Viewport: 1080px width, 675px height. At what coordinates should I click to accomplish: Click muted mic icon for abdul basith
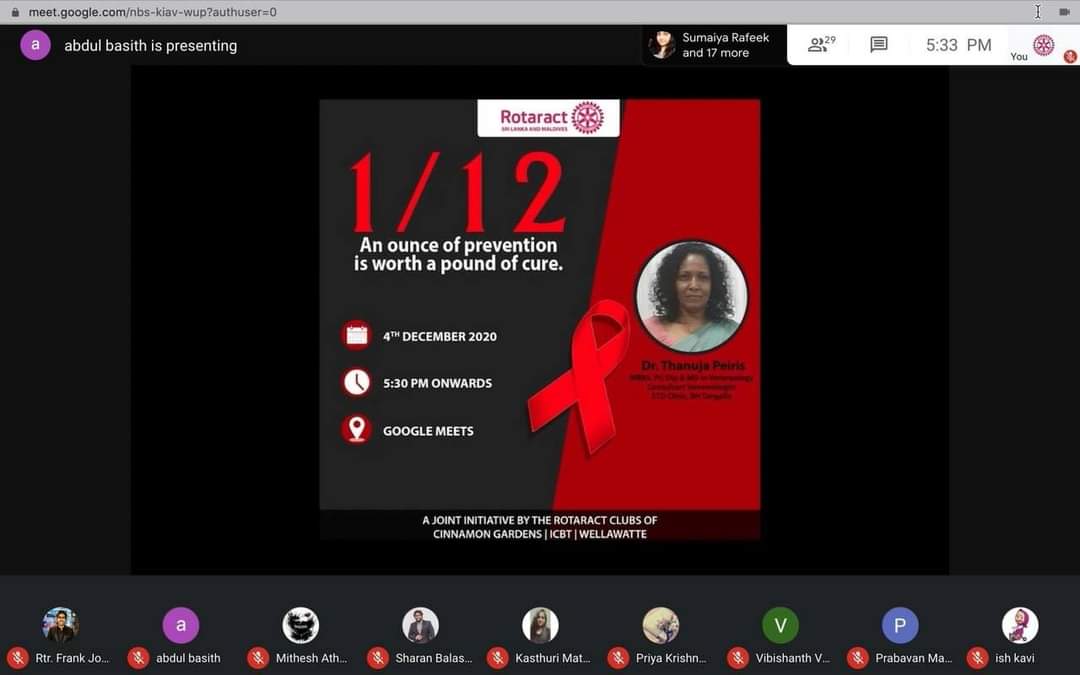click(x=138, y=658)
